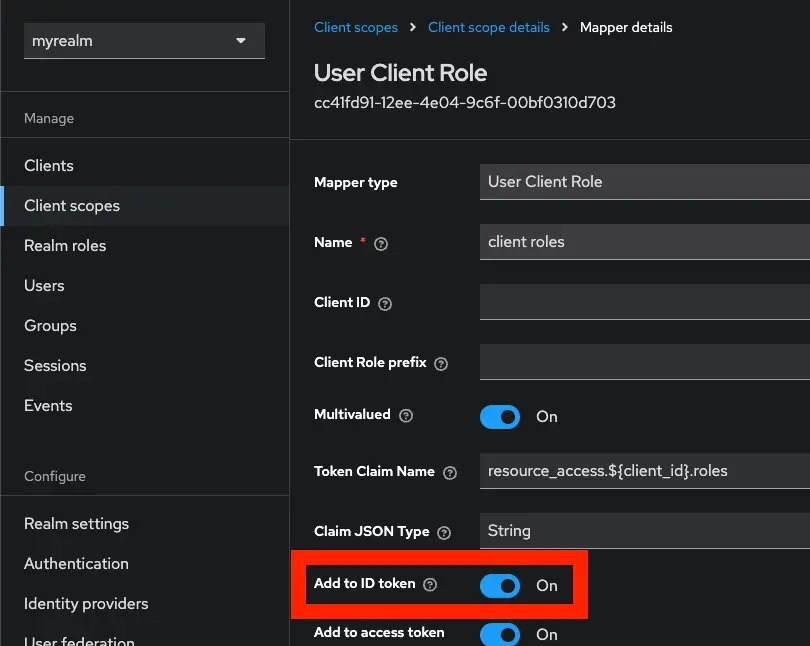This screenshot has width=810, height=646.
Task: Select Clients in the sidebar
Action: [50, 165]
